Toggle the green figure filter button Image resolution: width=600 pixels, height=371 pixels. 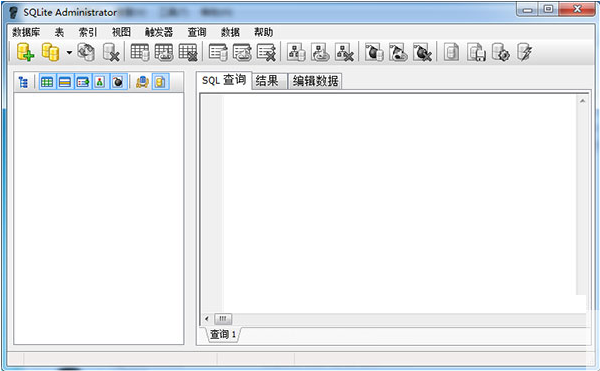point(100,82)
